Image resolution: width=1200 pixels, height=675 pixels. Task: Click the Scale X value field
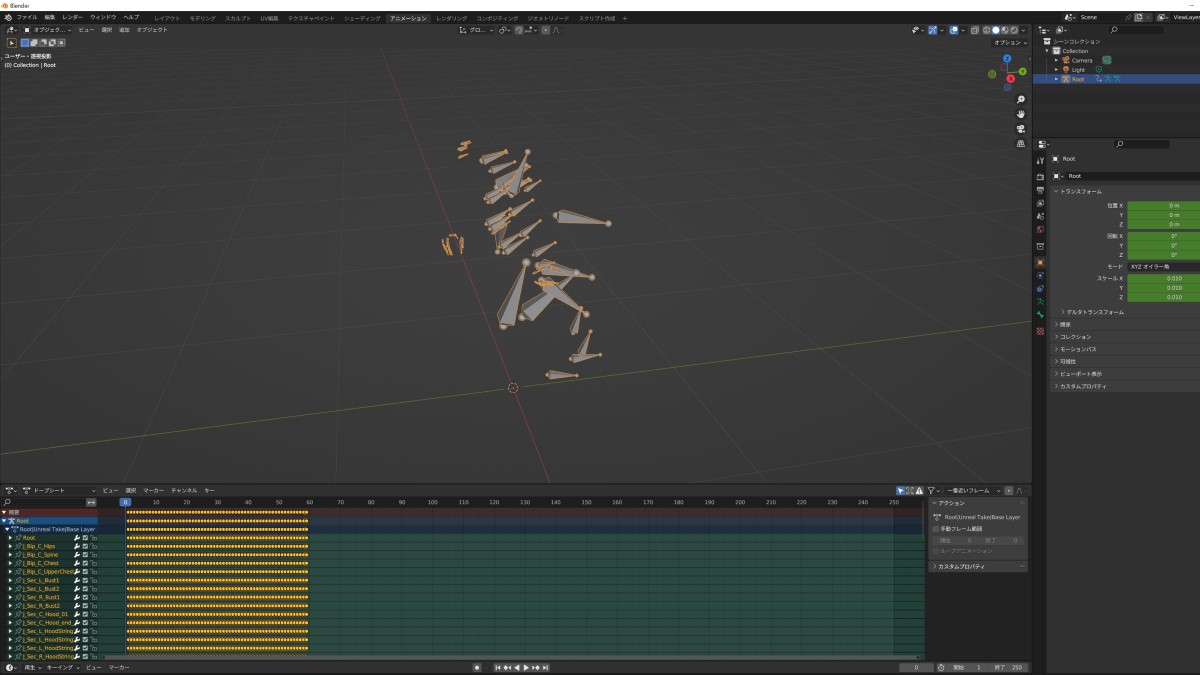[x=1163, y=278]
